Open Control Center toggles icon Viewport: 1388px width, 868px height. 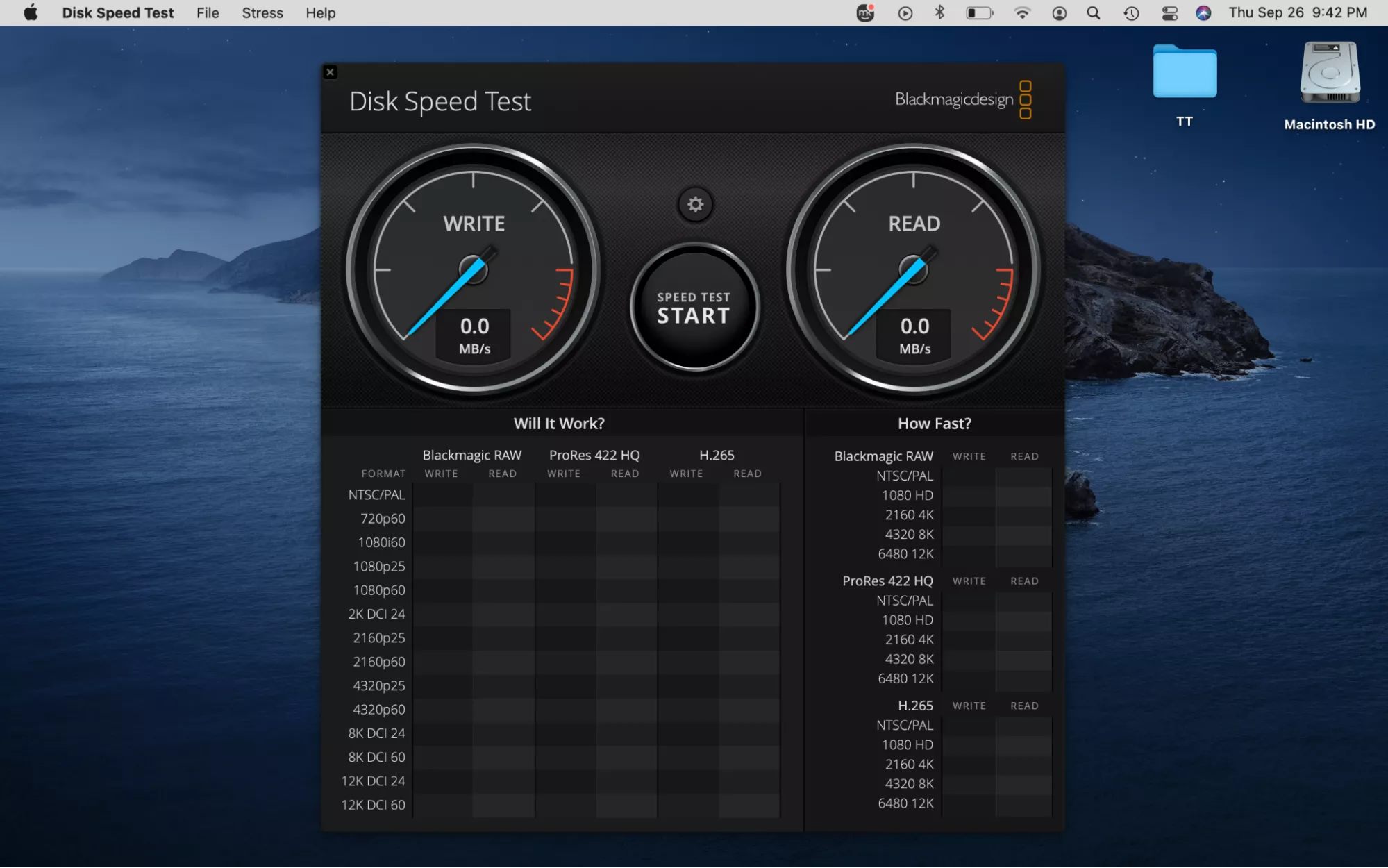tap(1169, 13)
